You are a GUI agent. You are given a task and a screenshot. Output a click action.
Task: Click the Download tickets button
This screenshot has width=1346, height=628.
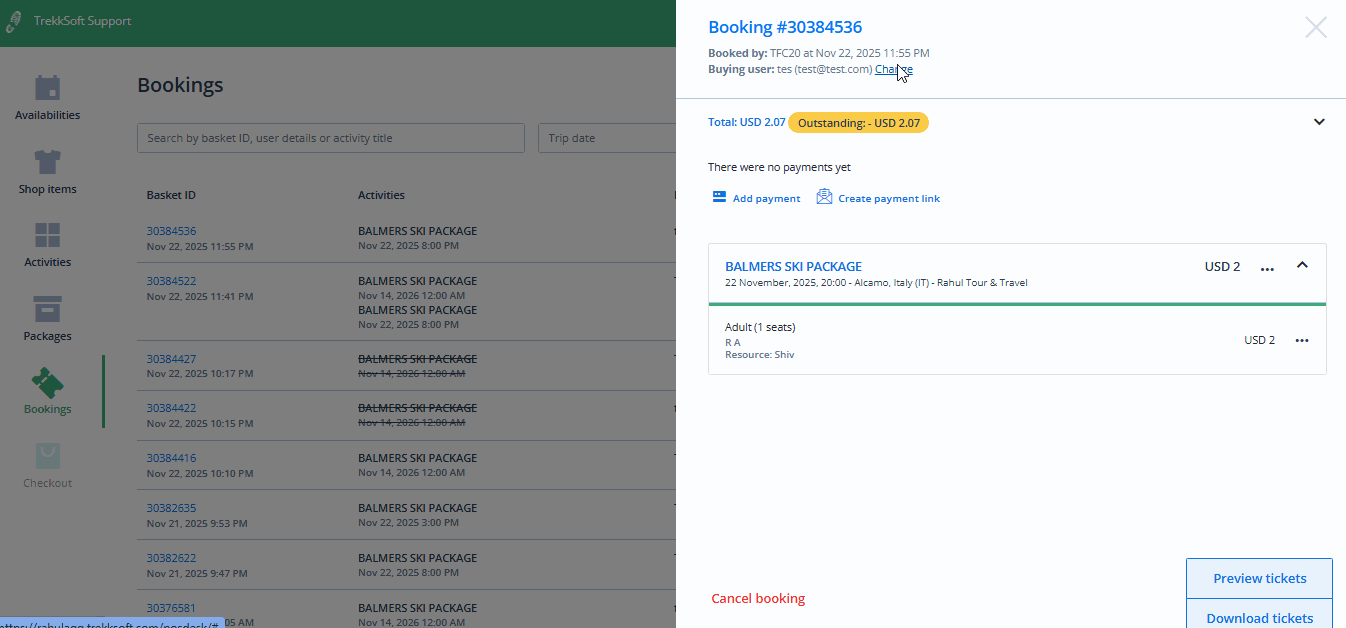pos(1259,618)
